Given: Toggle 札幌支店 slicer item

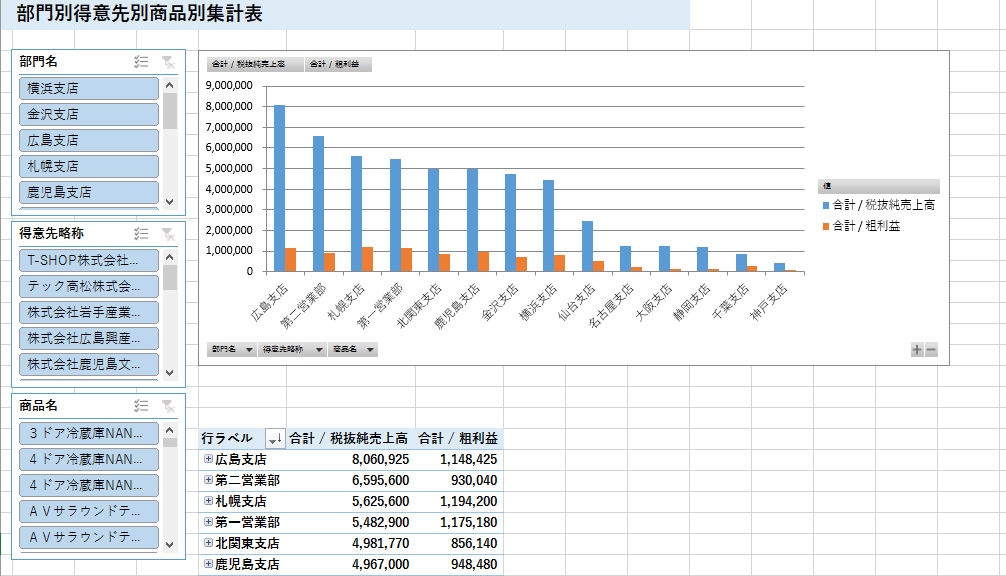Looking at the screenshot, I should click(x=89, y=166).
